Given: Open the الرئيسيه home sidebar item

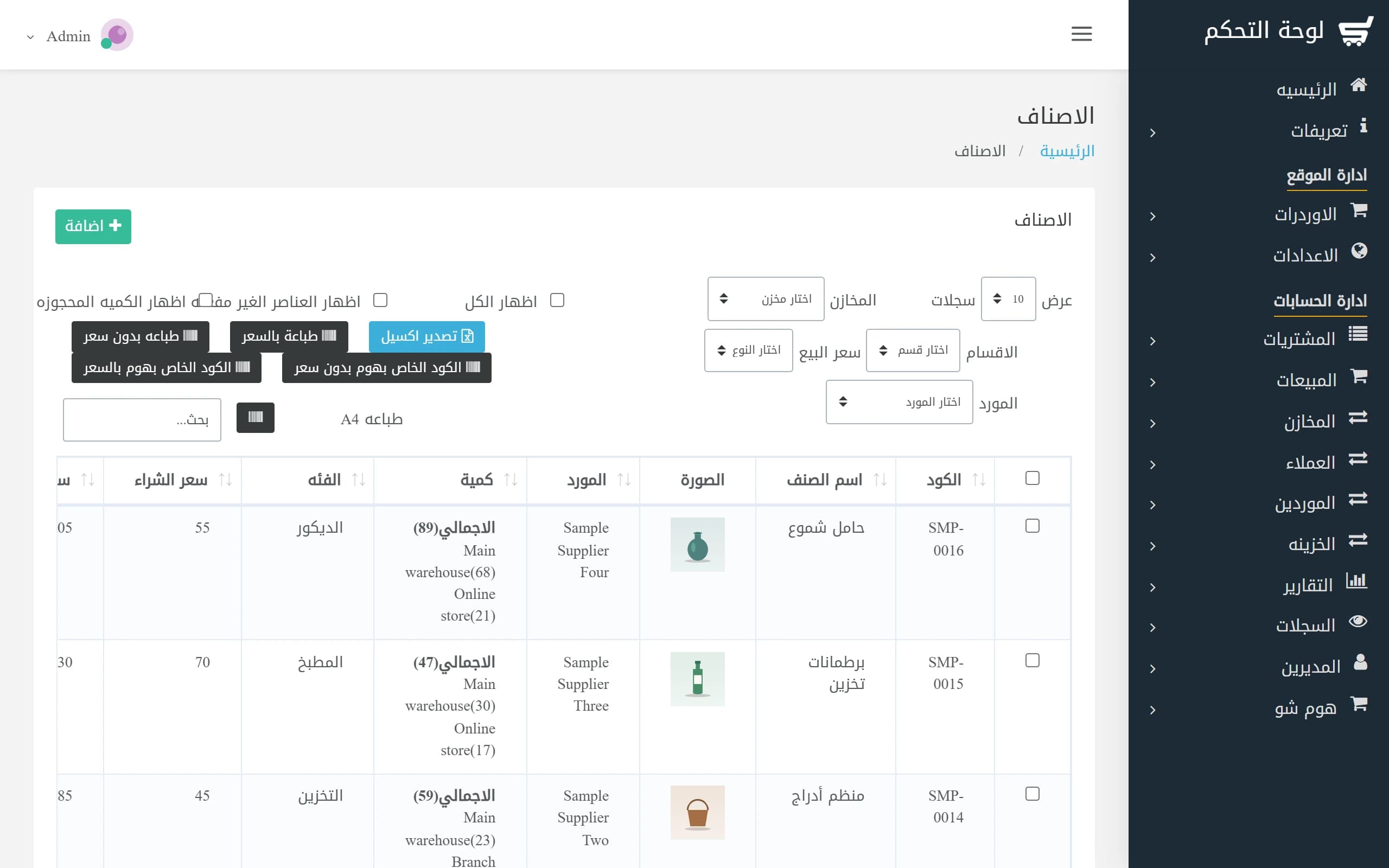Looking at the screenshot, I should point(1322,89).
